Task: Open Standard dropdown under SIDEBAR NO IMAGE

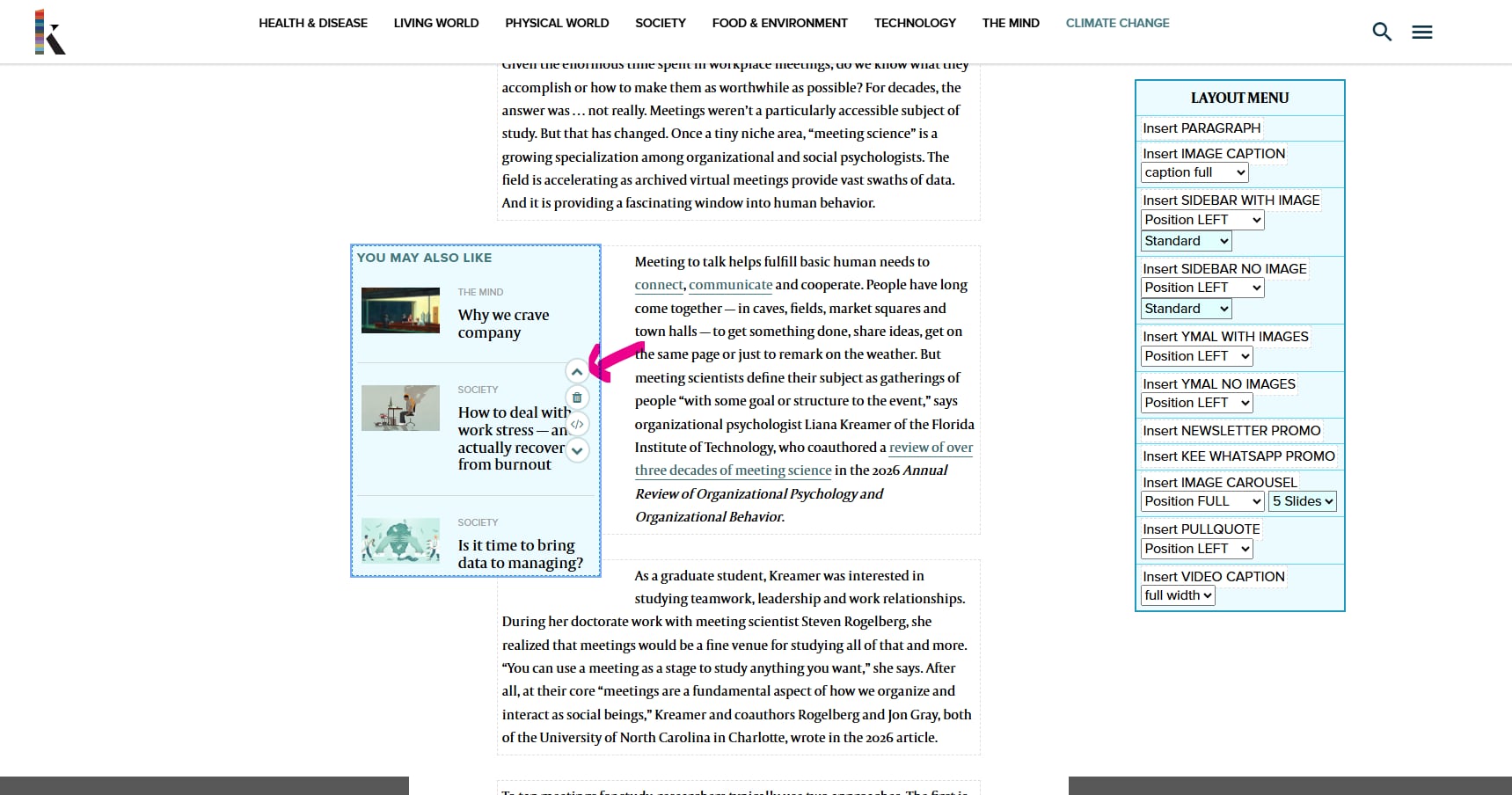Action: [x=1186, y=309]
